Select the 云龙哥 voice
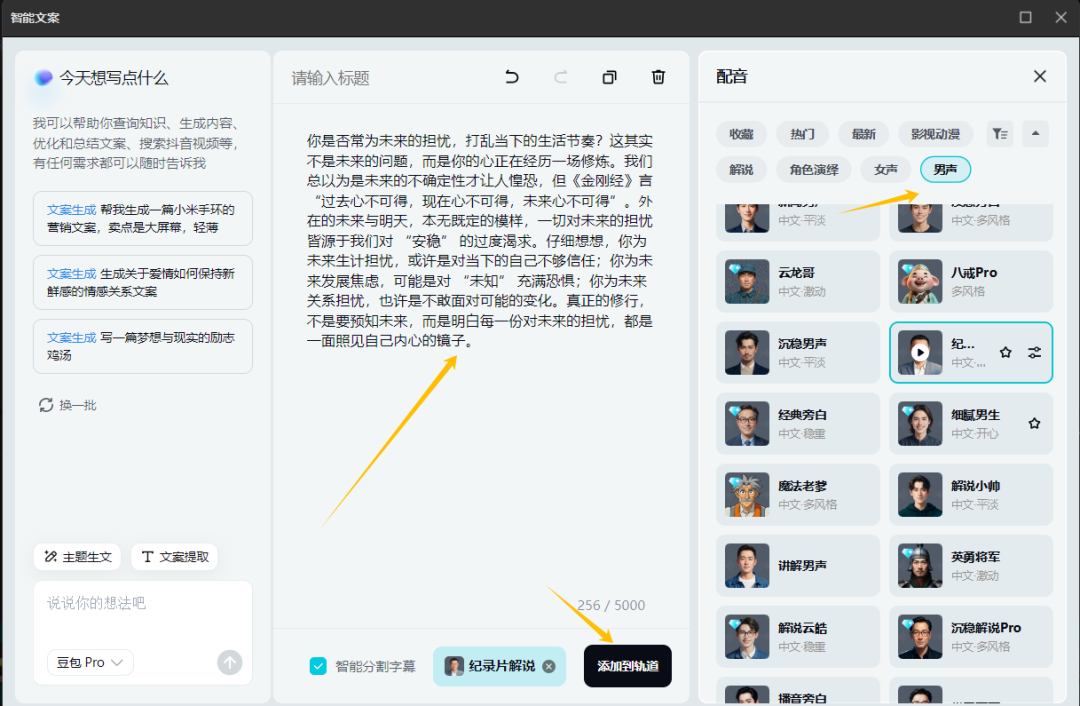Image resolution: width=1080 pixels, height=706 pixels. (798, 282)
